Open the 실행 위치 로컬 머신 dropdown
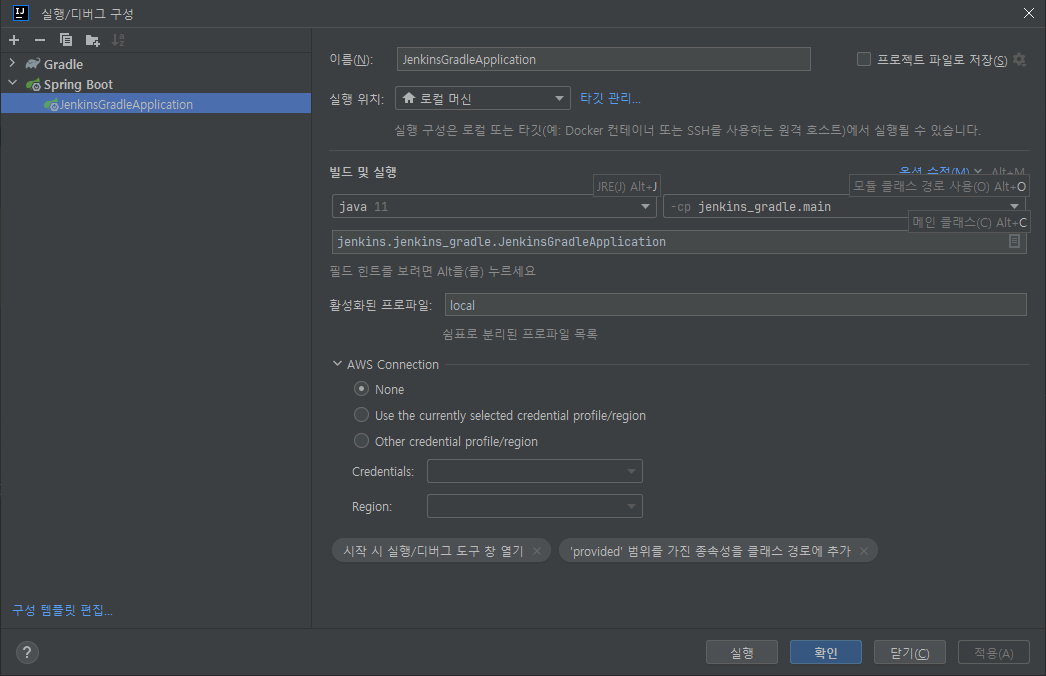Viewport: 1046px width, 676px height. tap(483, 98)
